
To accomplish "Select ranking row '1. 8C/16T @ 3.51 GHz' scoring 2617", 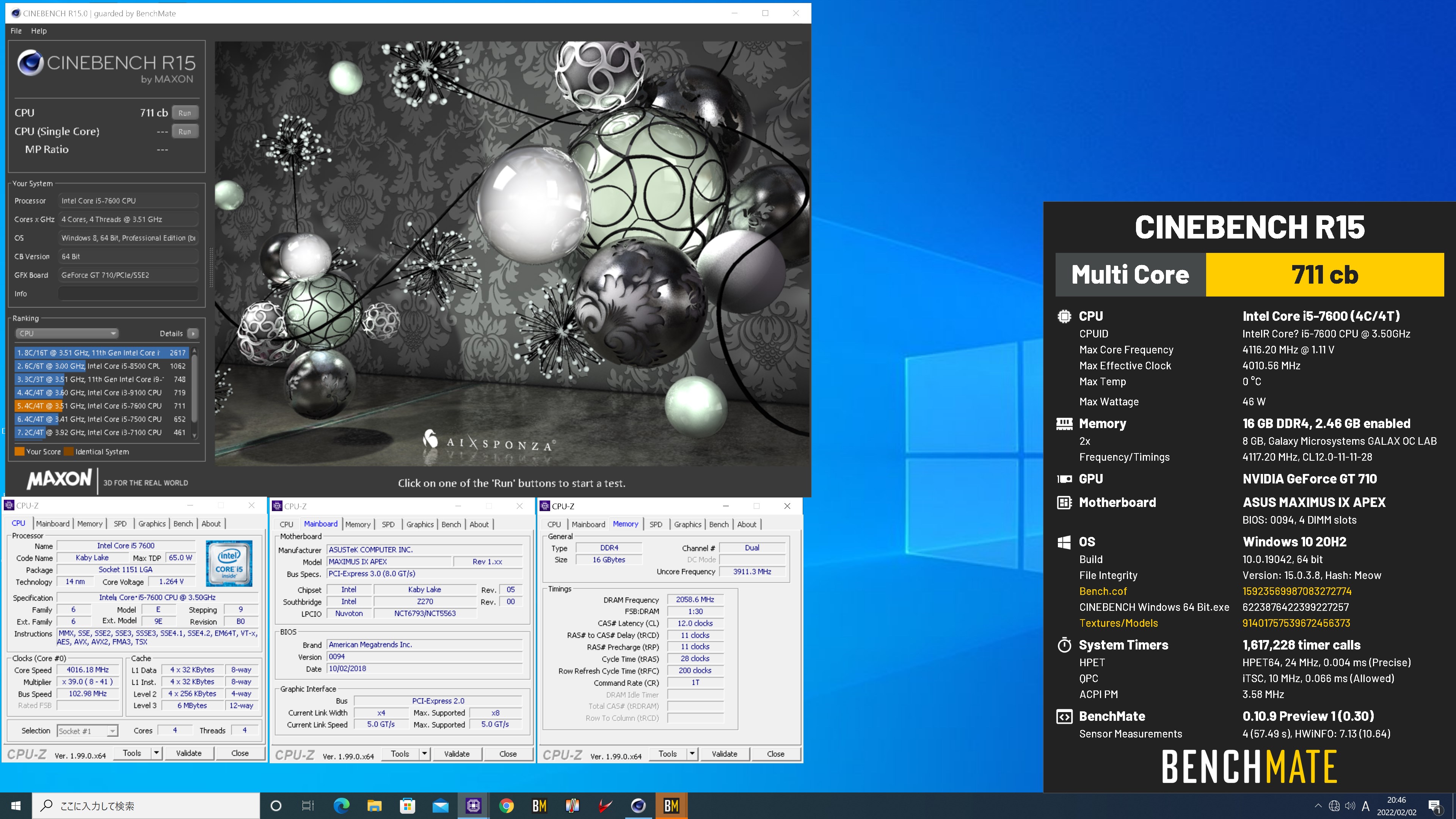I will (102, 353).
